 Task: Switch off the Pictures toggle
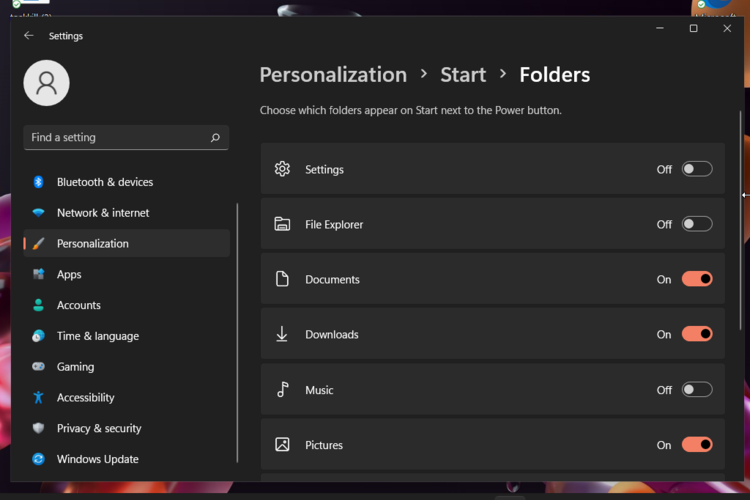click(697, 445)
